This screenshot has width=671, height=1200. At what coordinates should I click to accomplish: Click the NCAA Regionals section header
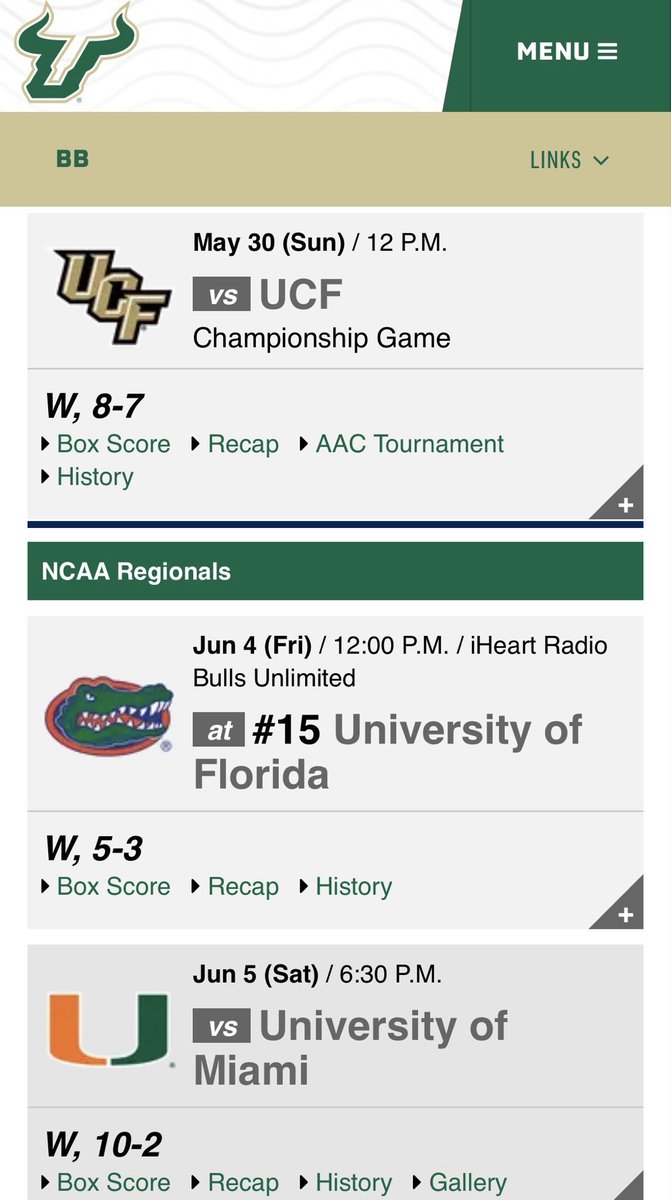pos(335,572)
